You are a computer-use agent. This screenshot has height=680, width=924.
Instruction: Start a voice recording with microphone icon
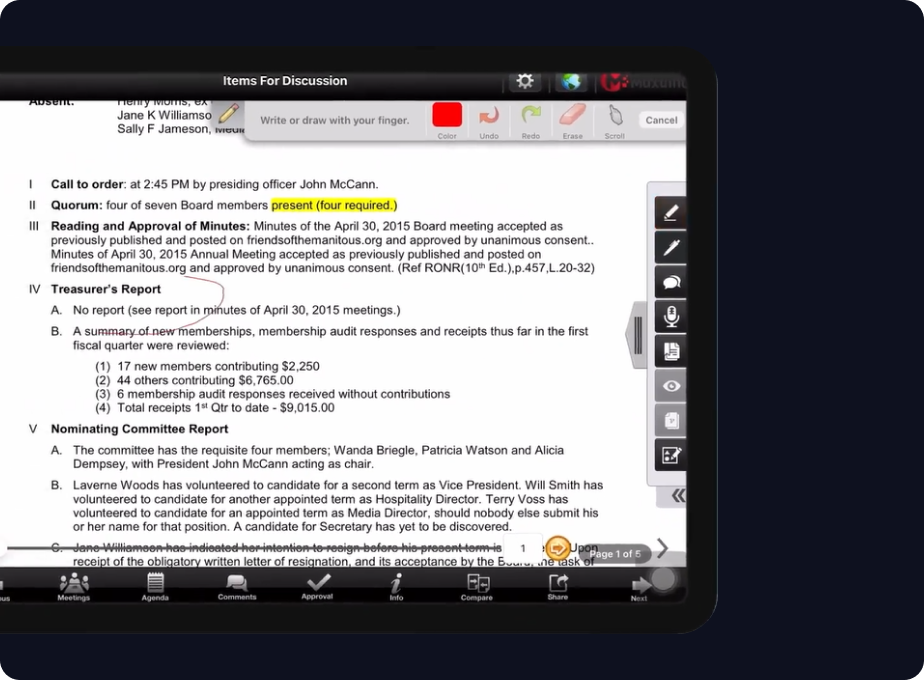point(670,317)
